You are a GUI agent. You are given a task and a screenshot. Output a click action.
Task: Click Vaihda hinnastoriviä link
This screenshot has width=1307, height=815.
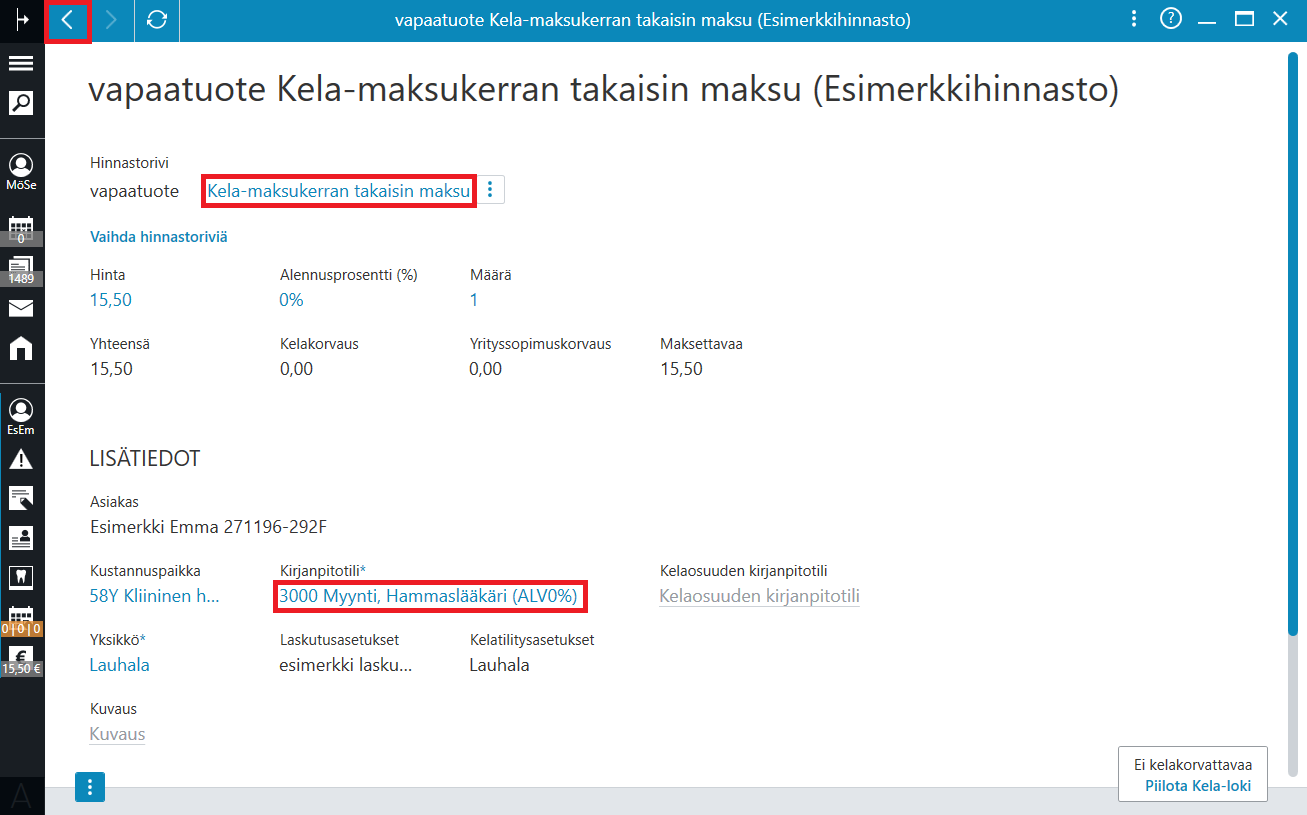(x=159, y=237)
